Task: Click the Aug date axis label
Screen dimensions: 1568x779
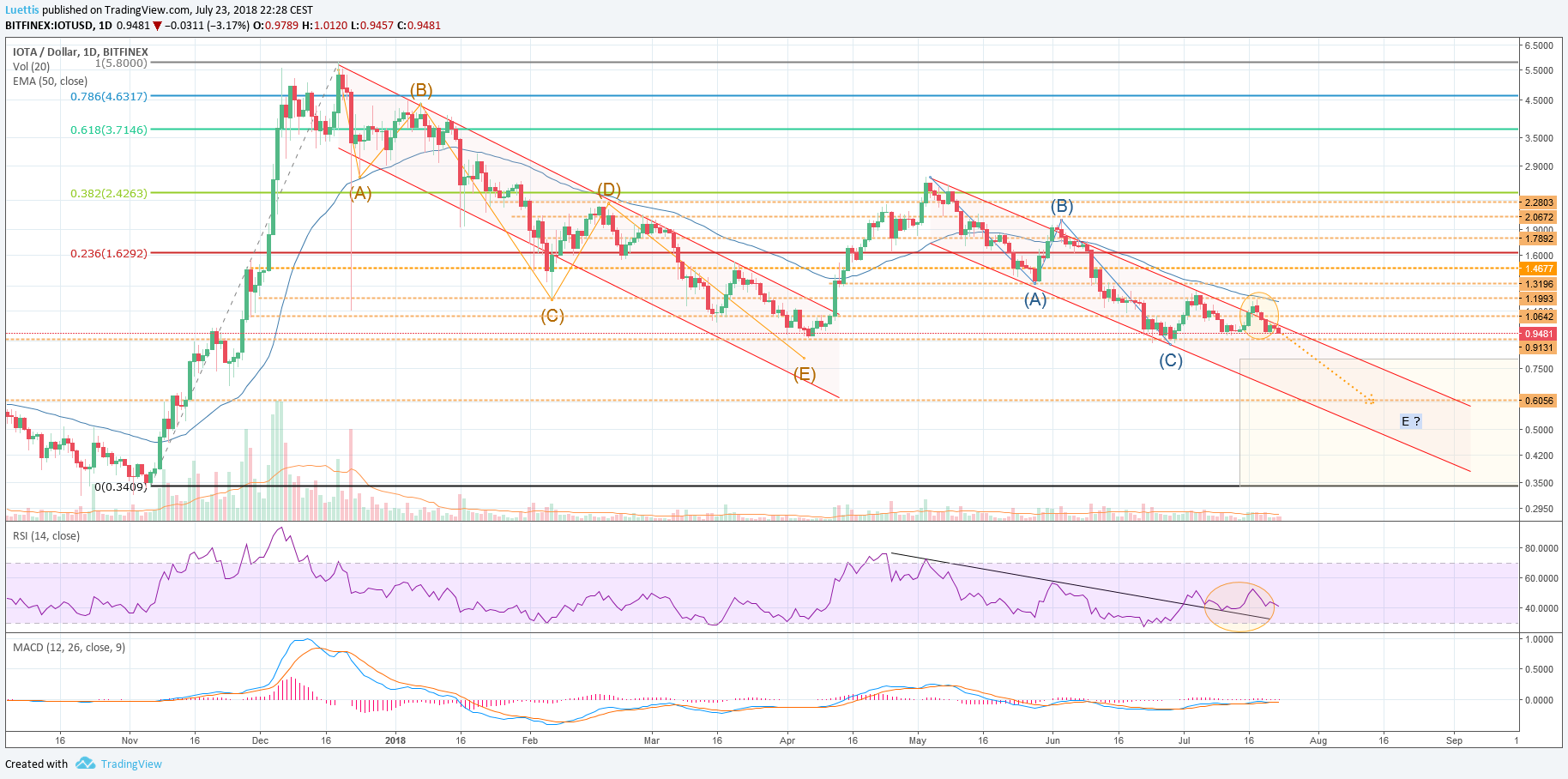Action: point(1318,740)
